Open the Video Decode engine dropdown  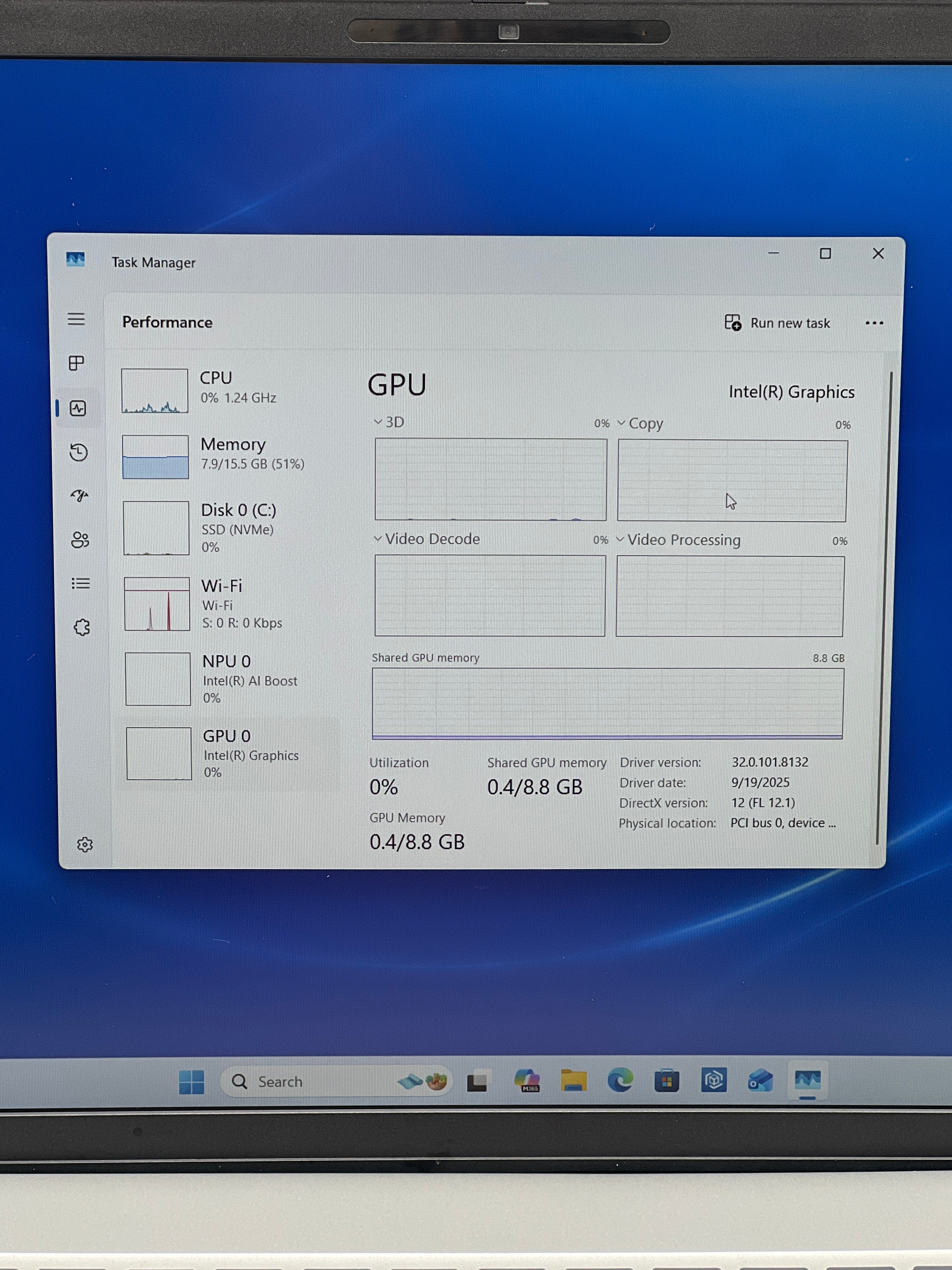pos(426,539)
